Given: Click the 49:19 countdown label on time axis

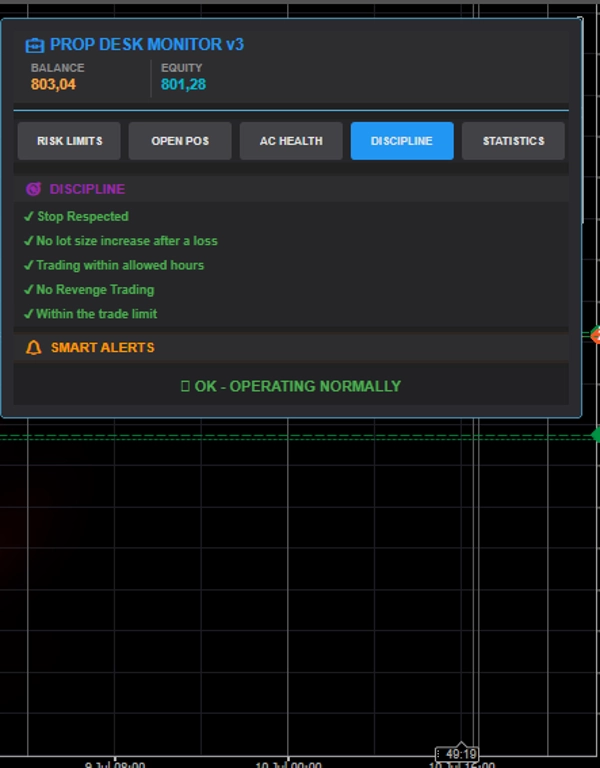Looking at the screenshot, I should [456, 754].
